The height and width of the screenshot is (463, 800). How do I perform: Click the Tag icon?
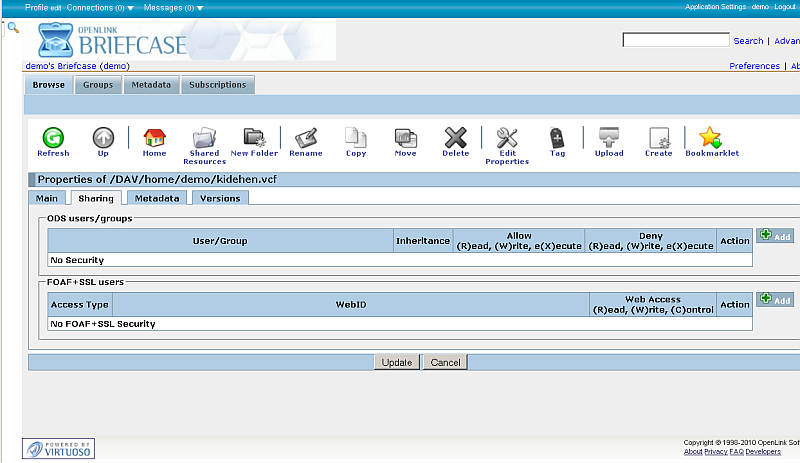[x=557, y=137]
